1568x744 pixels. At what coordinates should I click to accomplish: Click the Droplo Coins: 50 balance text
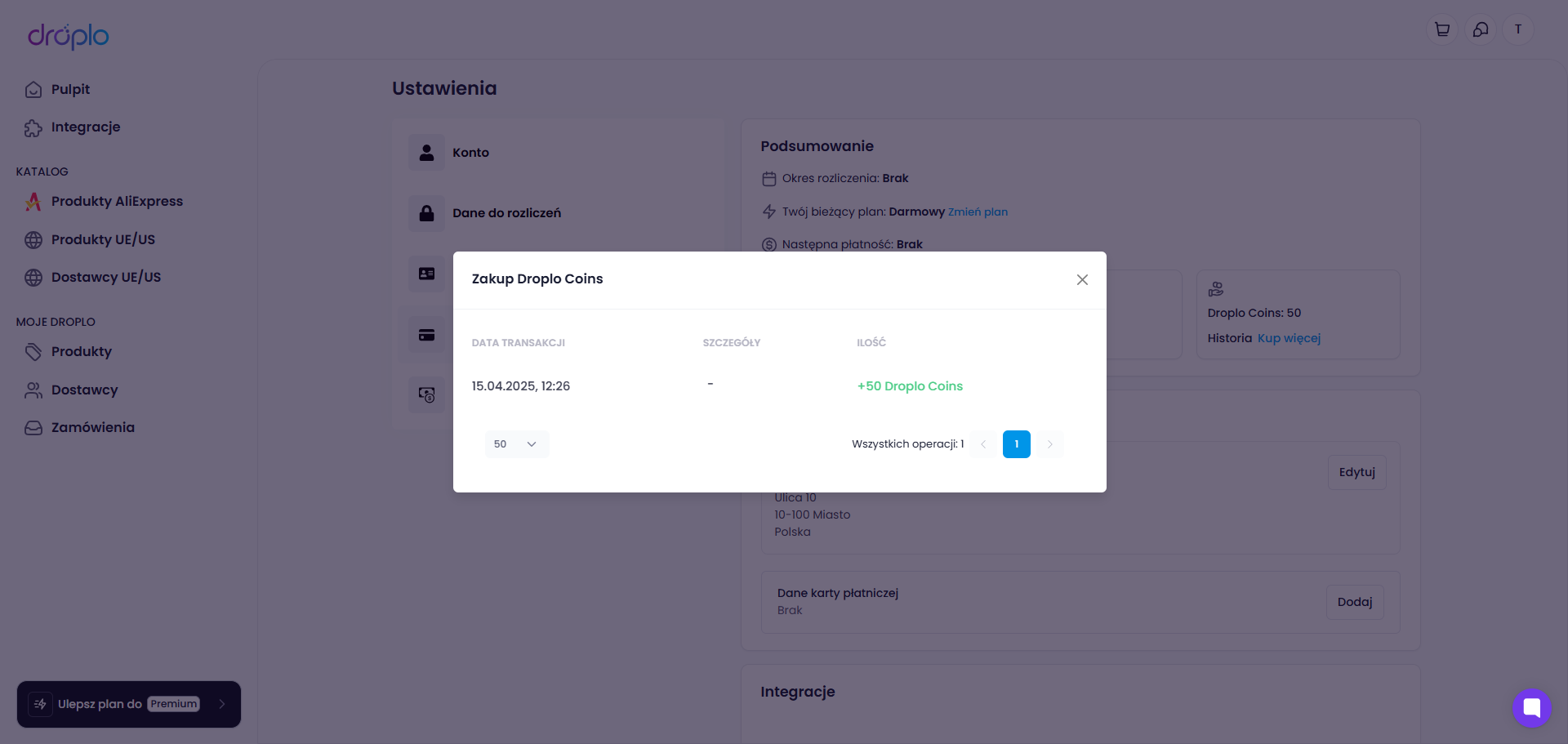(x=1254, y=313)
